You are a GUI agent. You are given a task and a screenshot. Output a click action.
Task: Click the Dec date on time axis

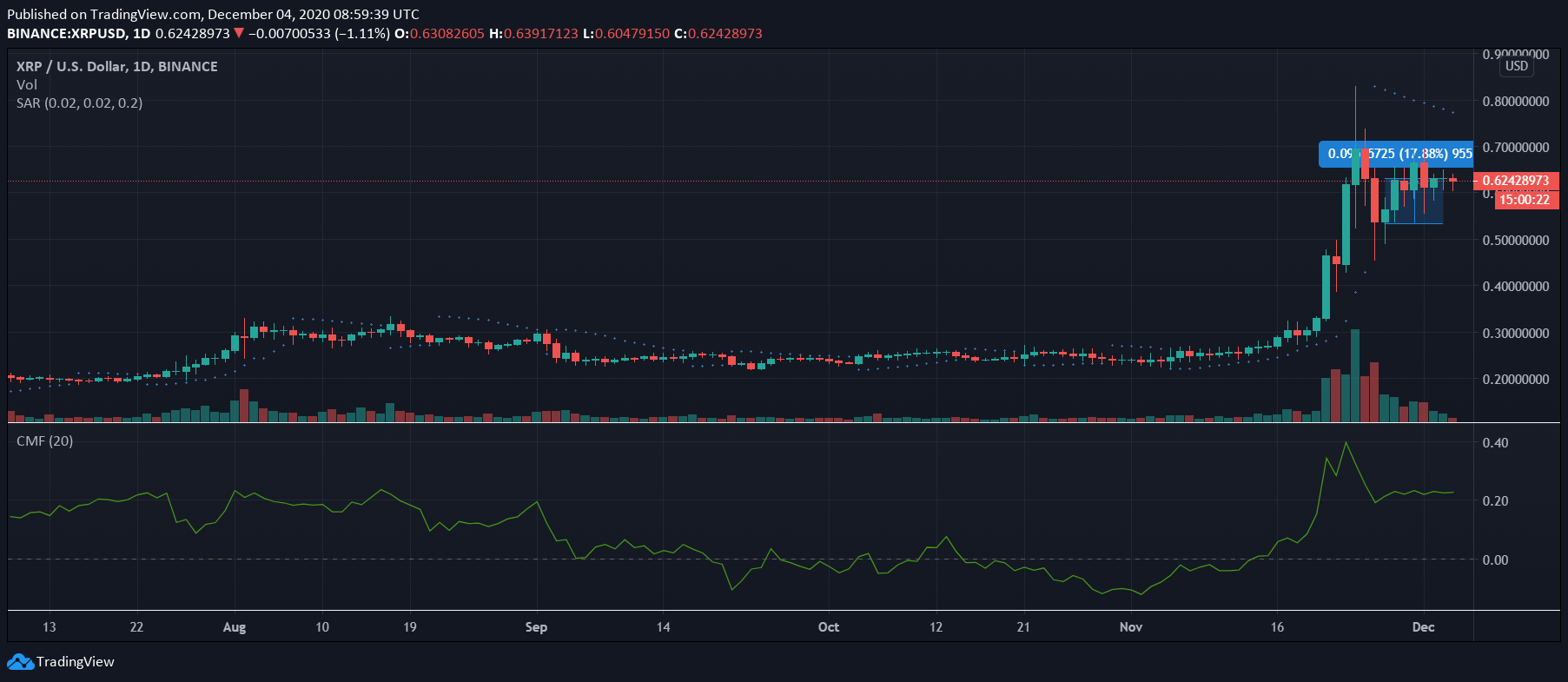point(1423,627)
